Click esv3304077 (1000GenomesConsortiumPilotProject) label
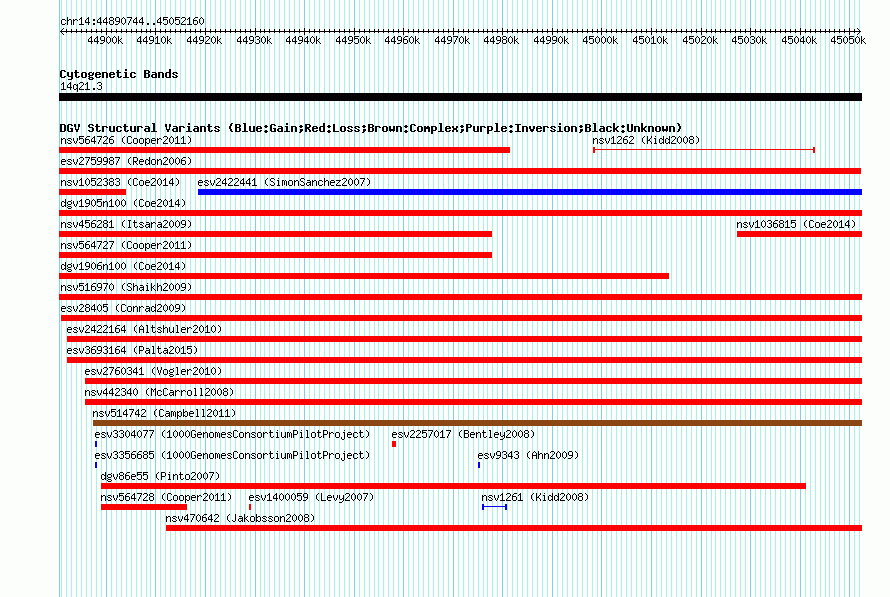This screenshot has height=597, width=890. pos(232,434)
